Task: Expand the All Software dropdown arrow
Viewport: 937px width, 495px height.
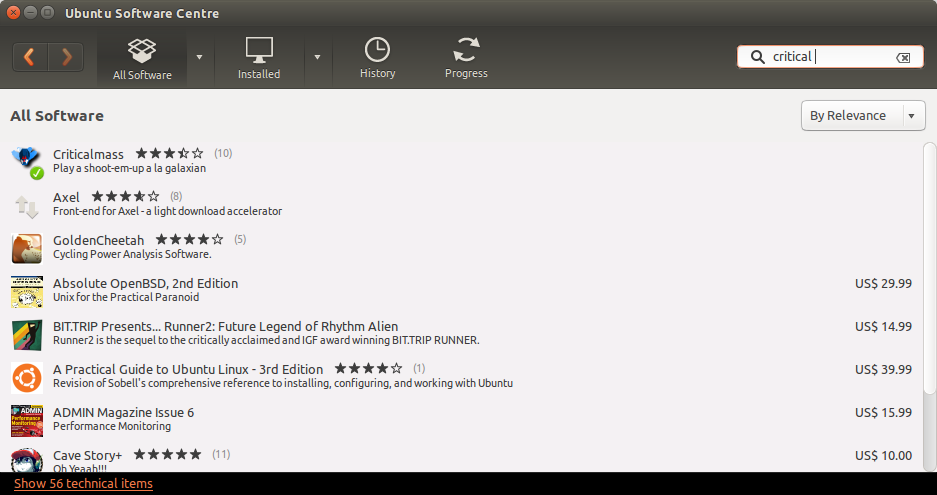Action: [200, 57]
